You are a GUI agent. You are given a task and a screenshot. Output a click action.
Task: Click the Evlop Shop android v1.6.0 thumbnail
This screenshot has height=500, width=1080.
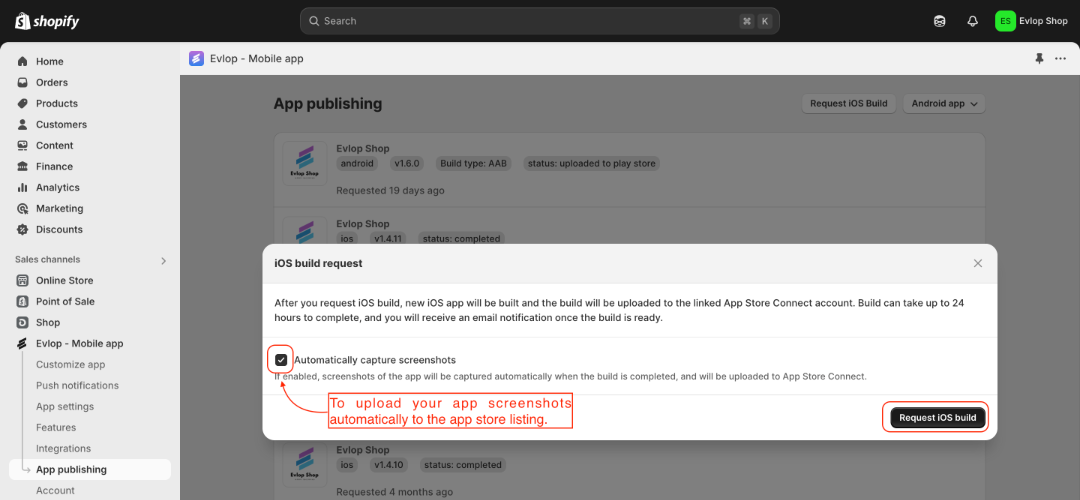pos(305,163)
